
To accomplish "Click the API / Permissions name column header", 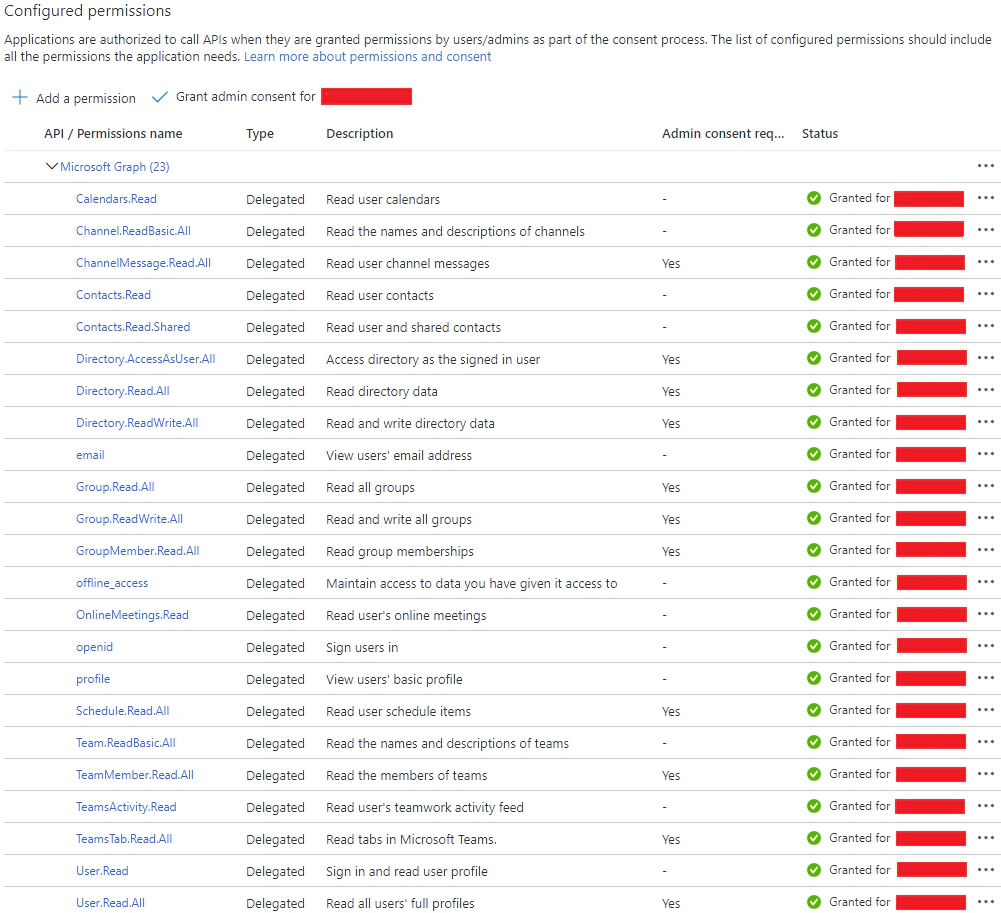I will (113, 133).
